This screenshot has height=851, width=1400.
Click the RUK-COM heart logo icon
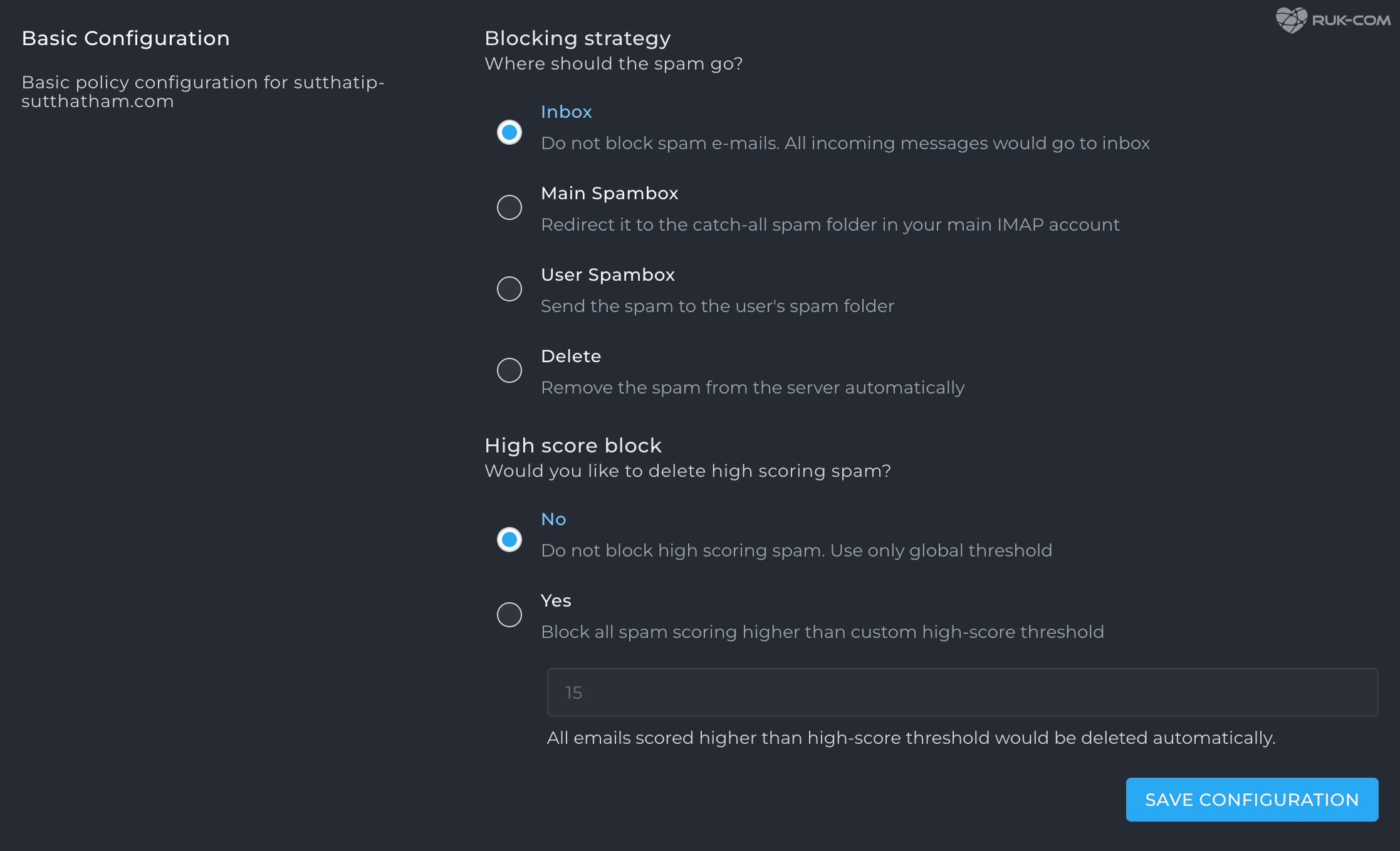pyautogui.click(x=1291, y=20)
